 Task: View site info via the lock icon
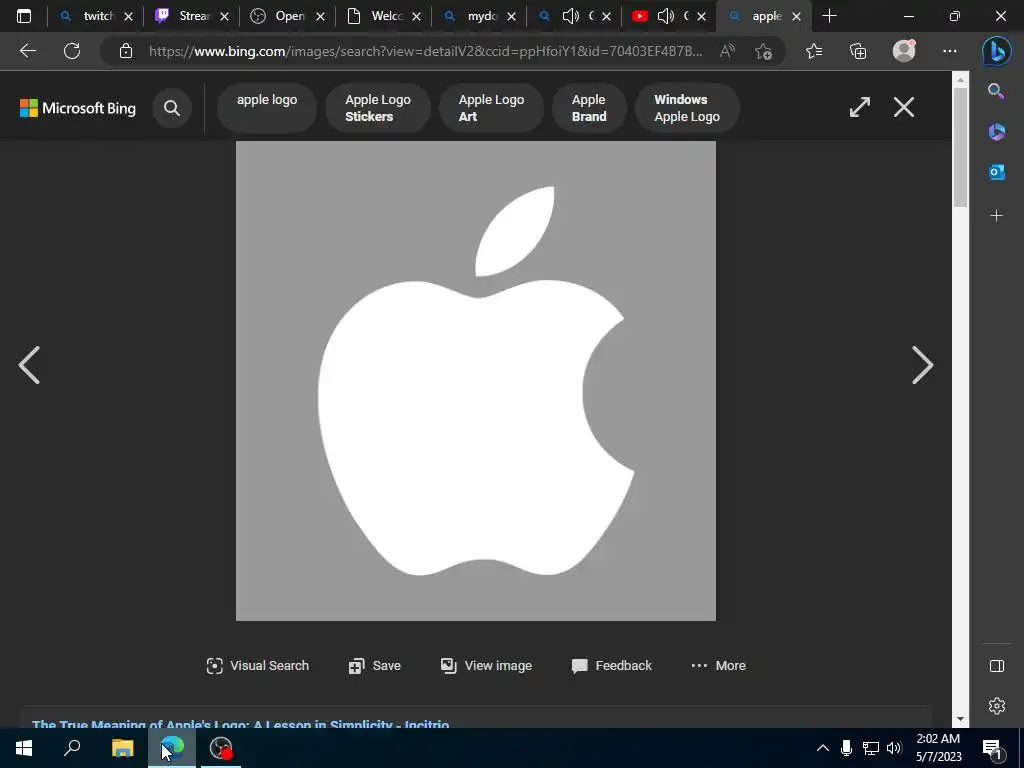[x=126, y=51]
